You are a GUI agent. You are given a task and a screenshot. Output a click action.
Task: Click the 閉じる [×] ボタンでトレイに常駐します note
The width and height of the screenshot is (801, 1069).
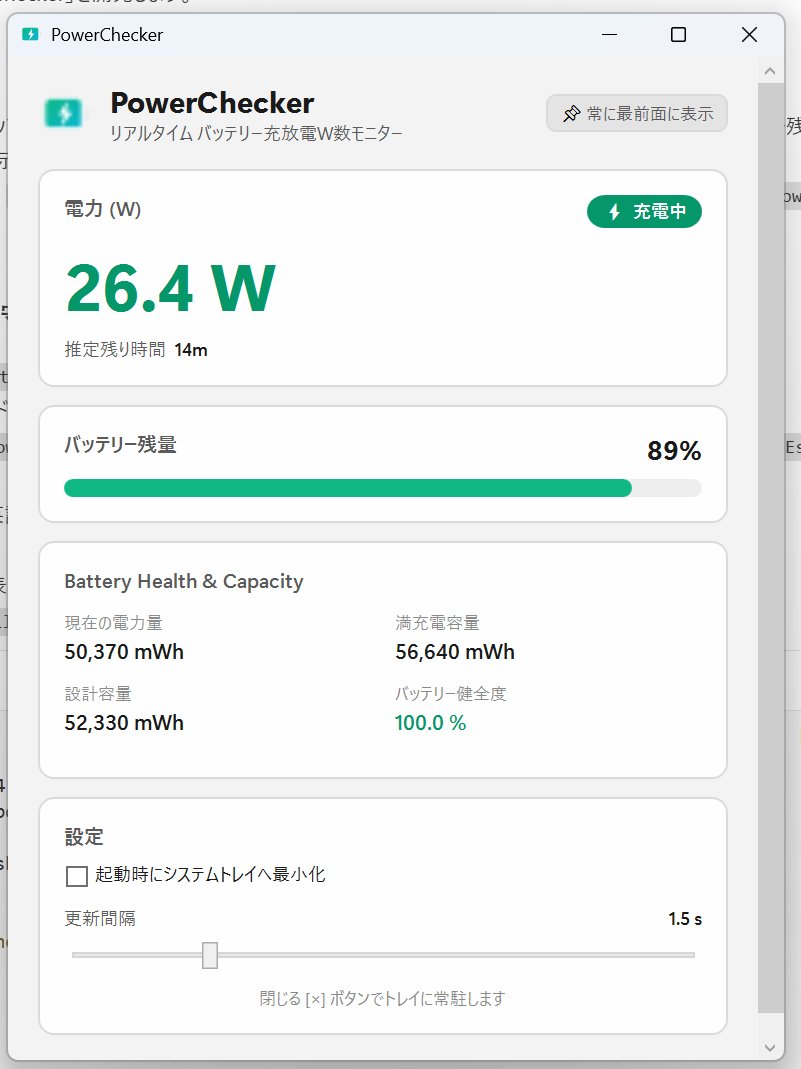pyautogui.click(x=382, y=999)
